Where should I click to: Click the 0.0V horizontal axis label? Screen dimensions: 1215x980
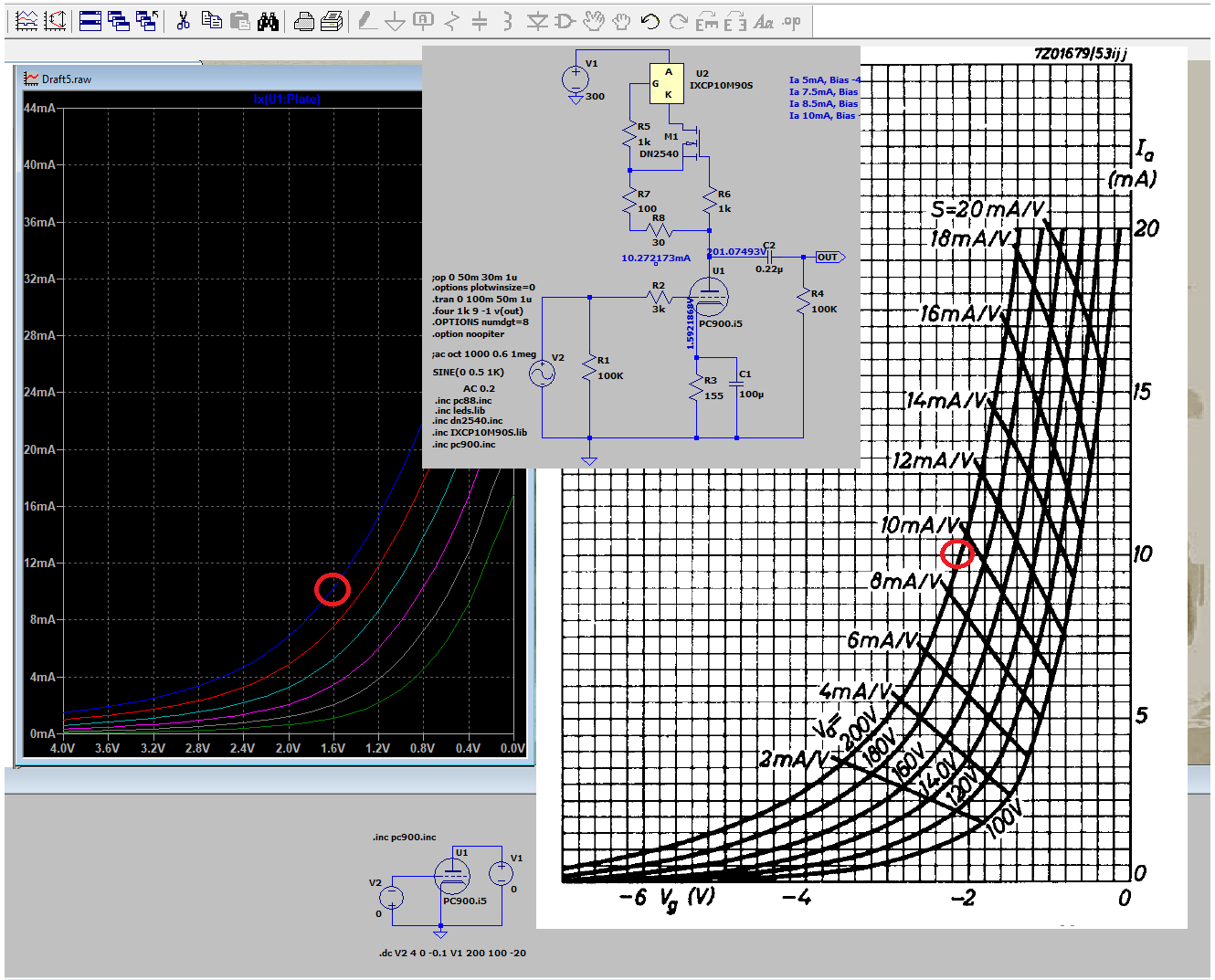(x=512, y=748)
